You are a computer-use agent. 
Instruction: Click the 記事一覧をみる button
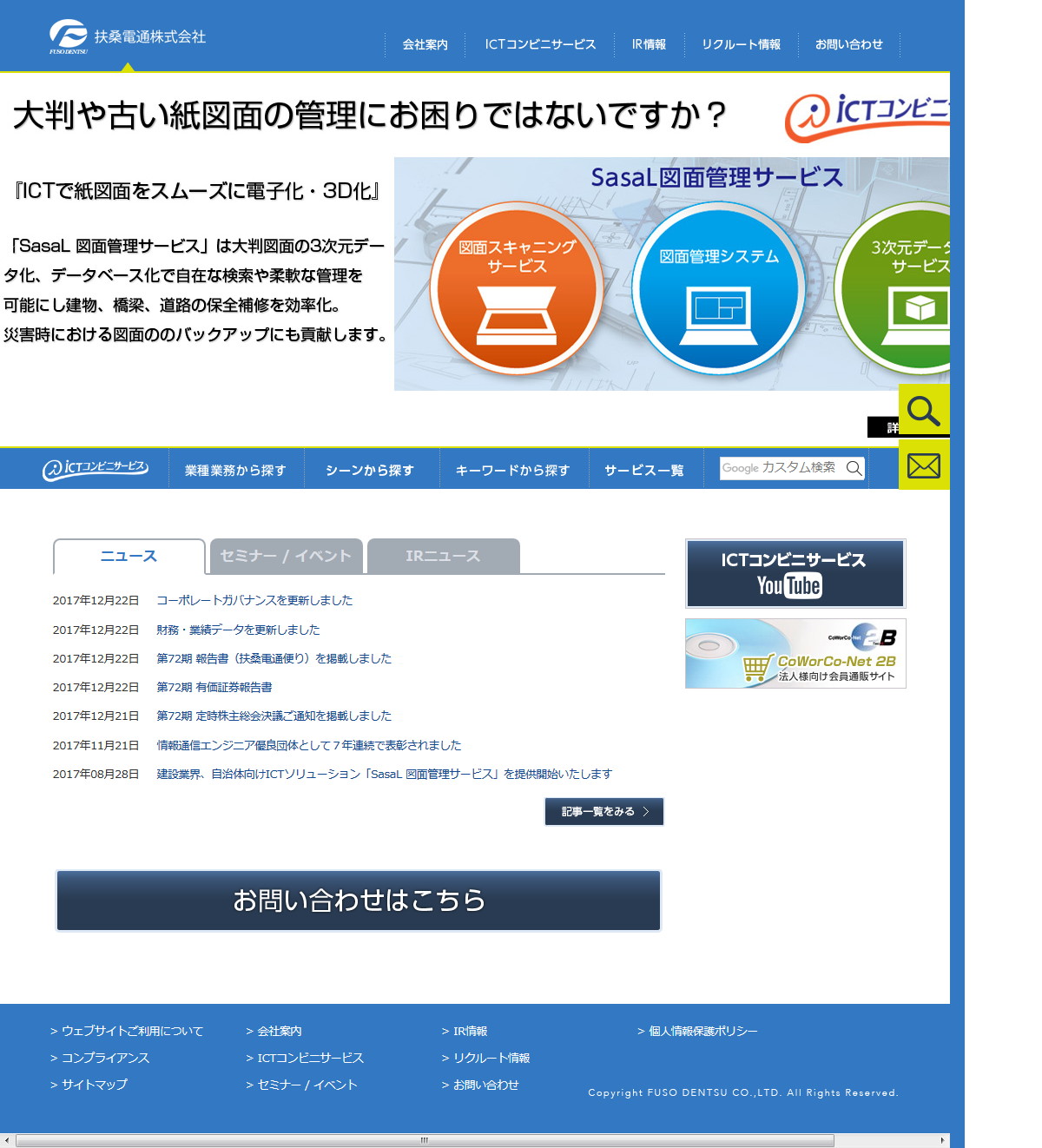pos(604,812)
